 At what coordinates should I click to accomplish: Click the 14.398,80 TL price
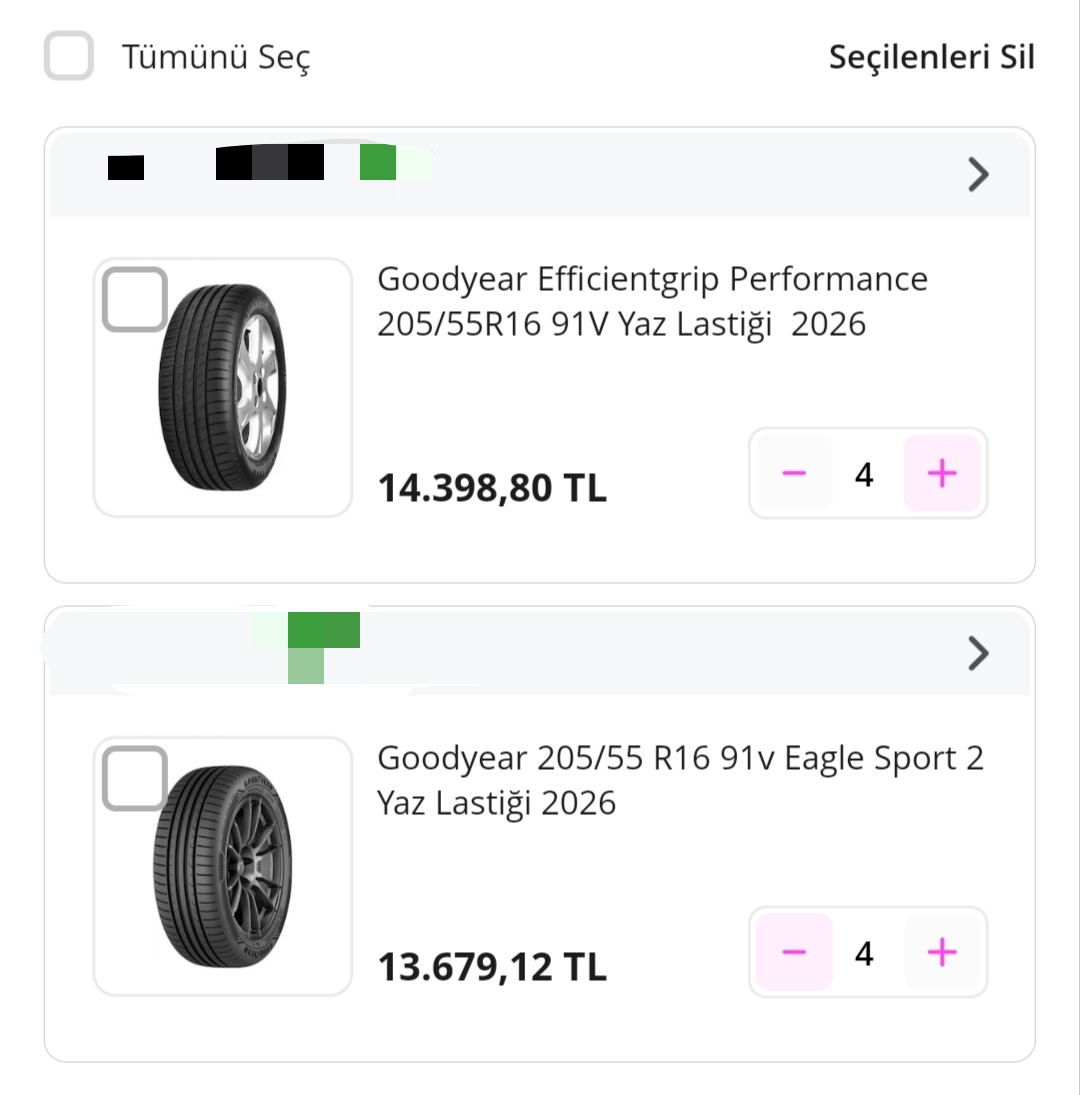pyautogui.click(x=492, y=488)
